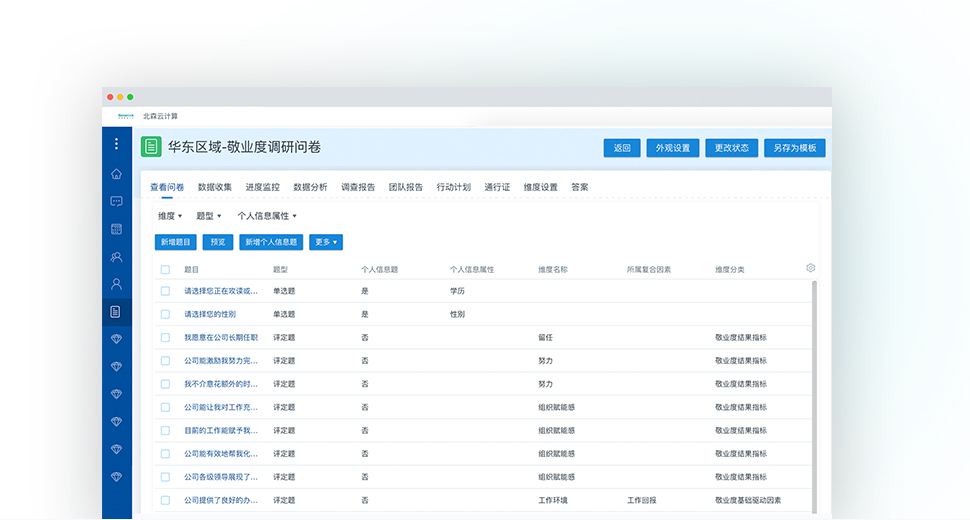
Task: Check the box for 我不介意花额外的时... row
Action: point(165,384)
